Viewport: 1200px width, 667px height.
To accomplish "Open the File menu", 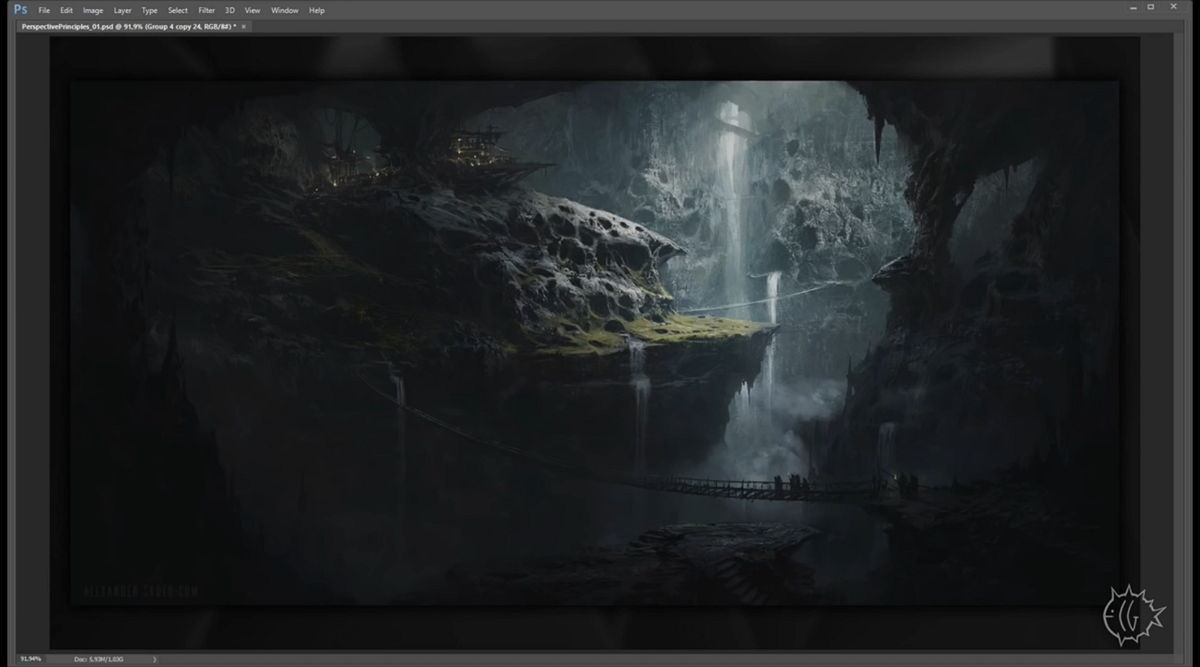I will coord(44,10).
